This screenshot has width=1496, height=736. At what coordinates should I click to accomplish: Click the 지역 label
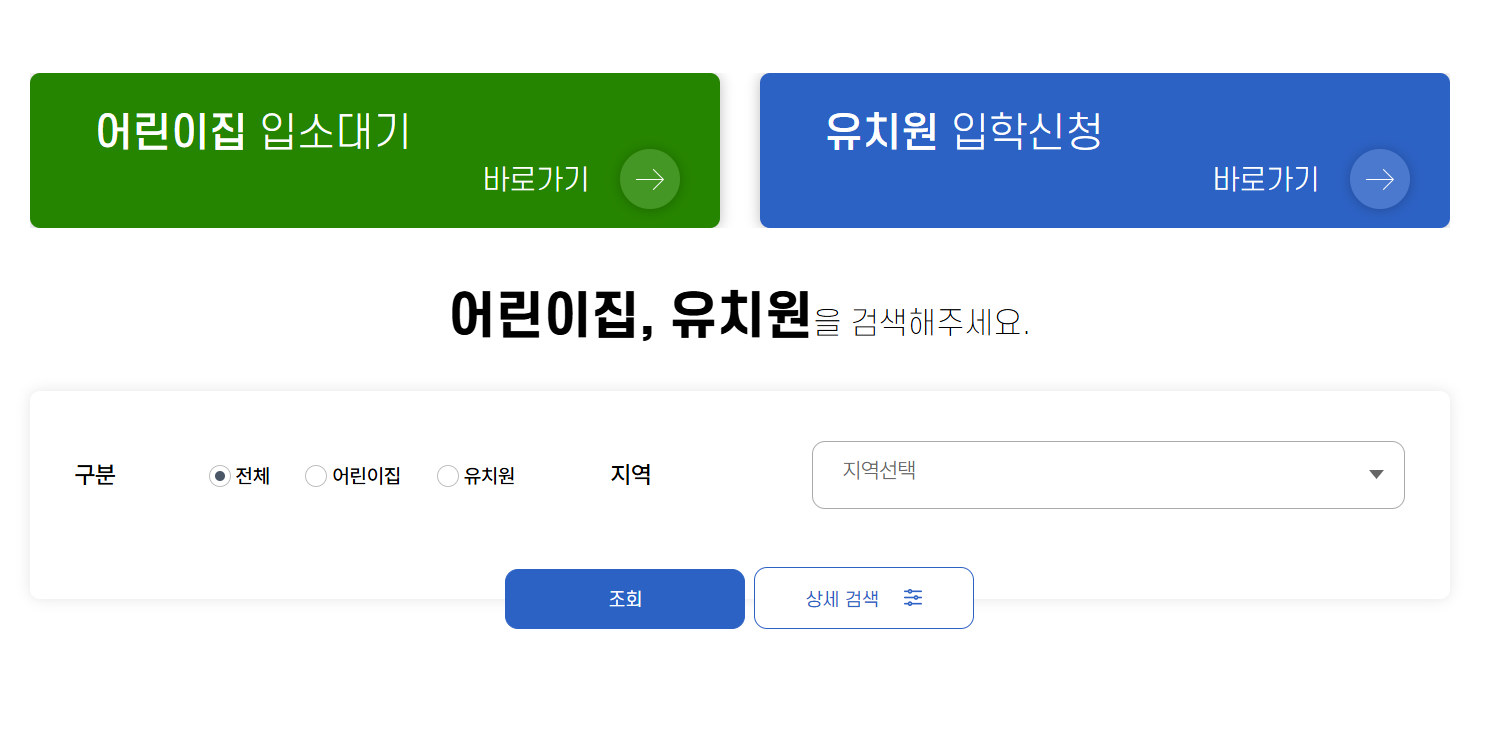[631, 475]
